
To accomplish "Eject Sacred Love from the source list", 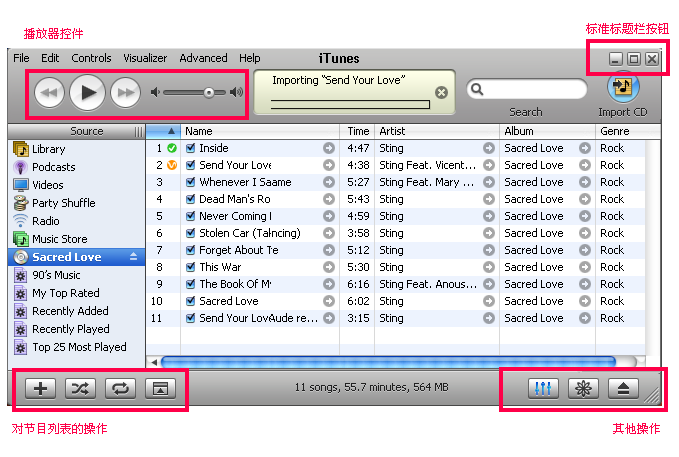I will coord(134,257).
